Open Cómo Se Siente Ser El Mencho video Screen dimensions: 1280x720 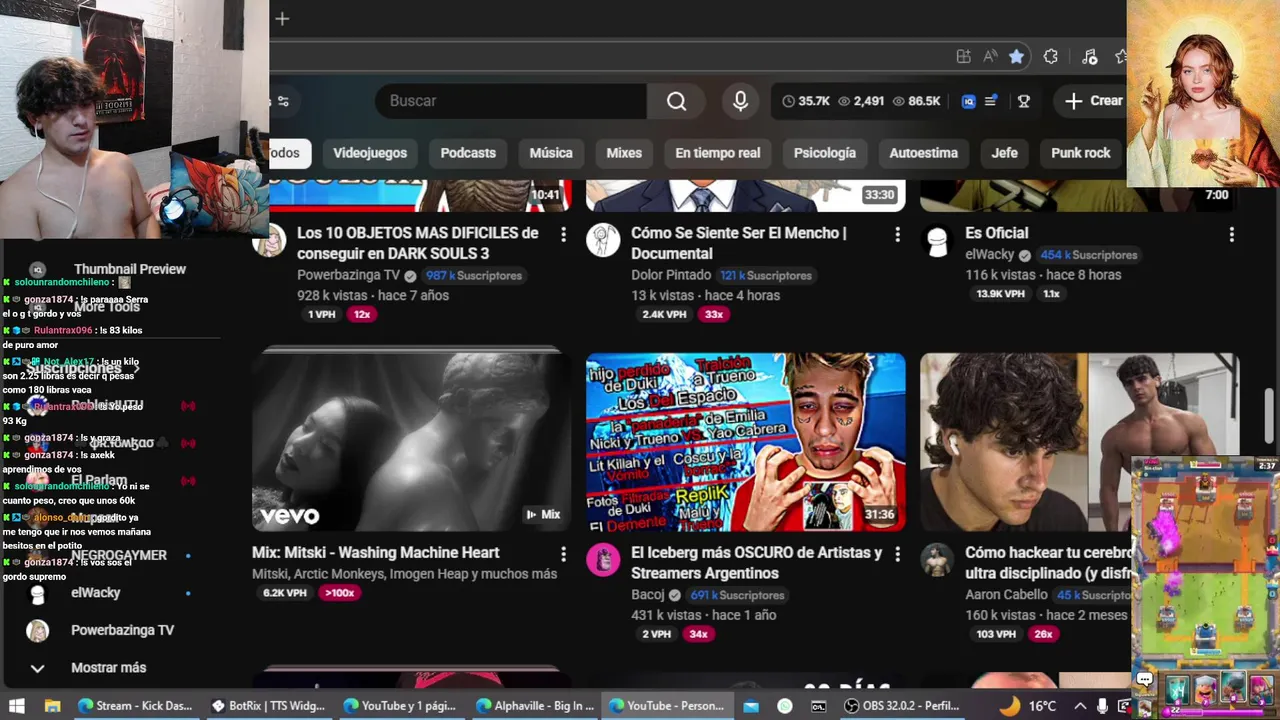tap(739, 243)
